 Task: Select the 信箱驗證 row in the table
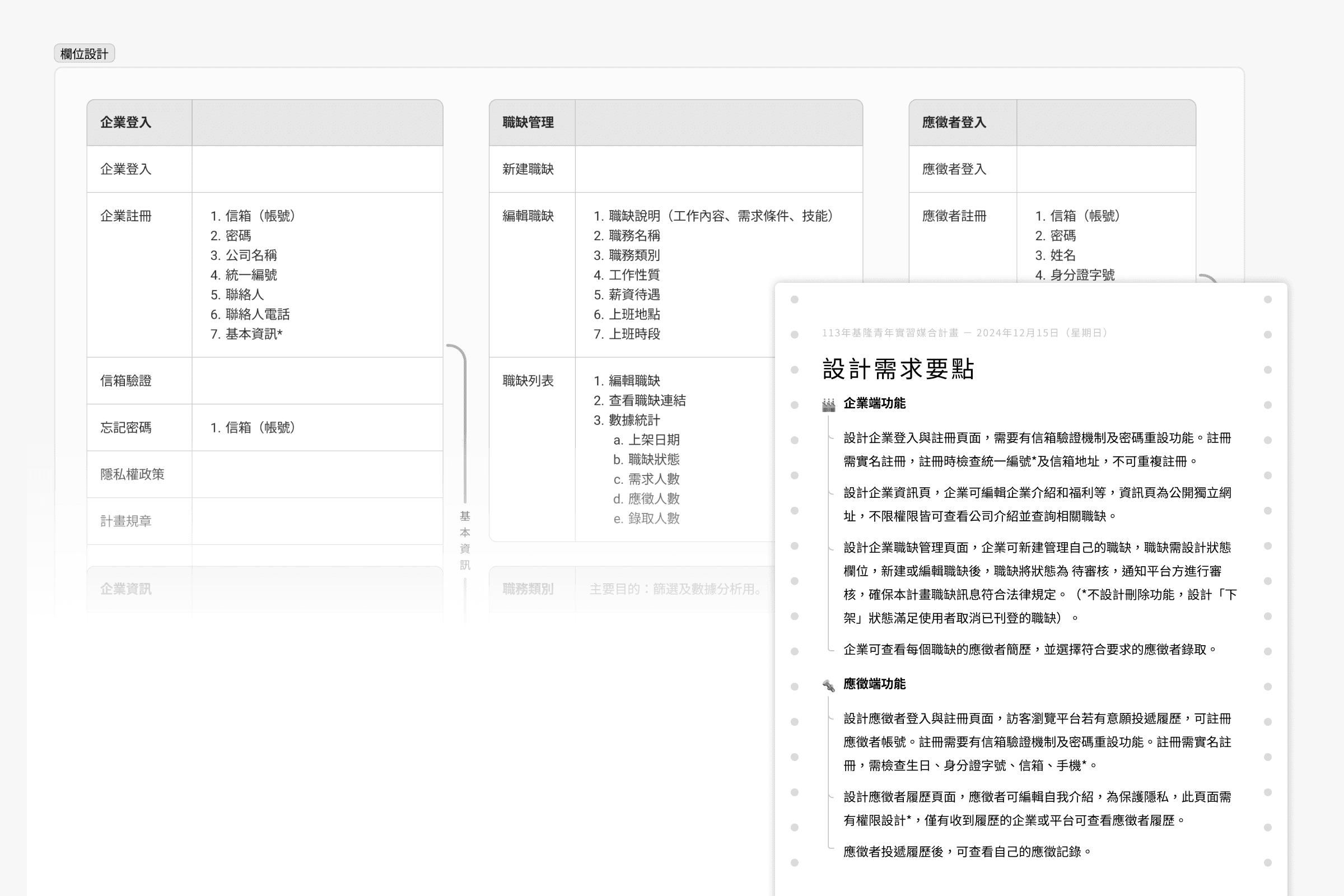(x=125, y=381)
